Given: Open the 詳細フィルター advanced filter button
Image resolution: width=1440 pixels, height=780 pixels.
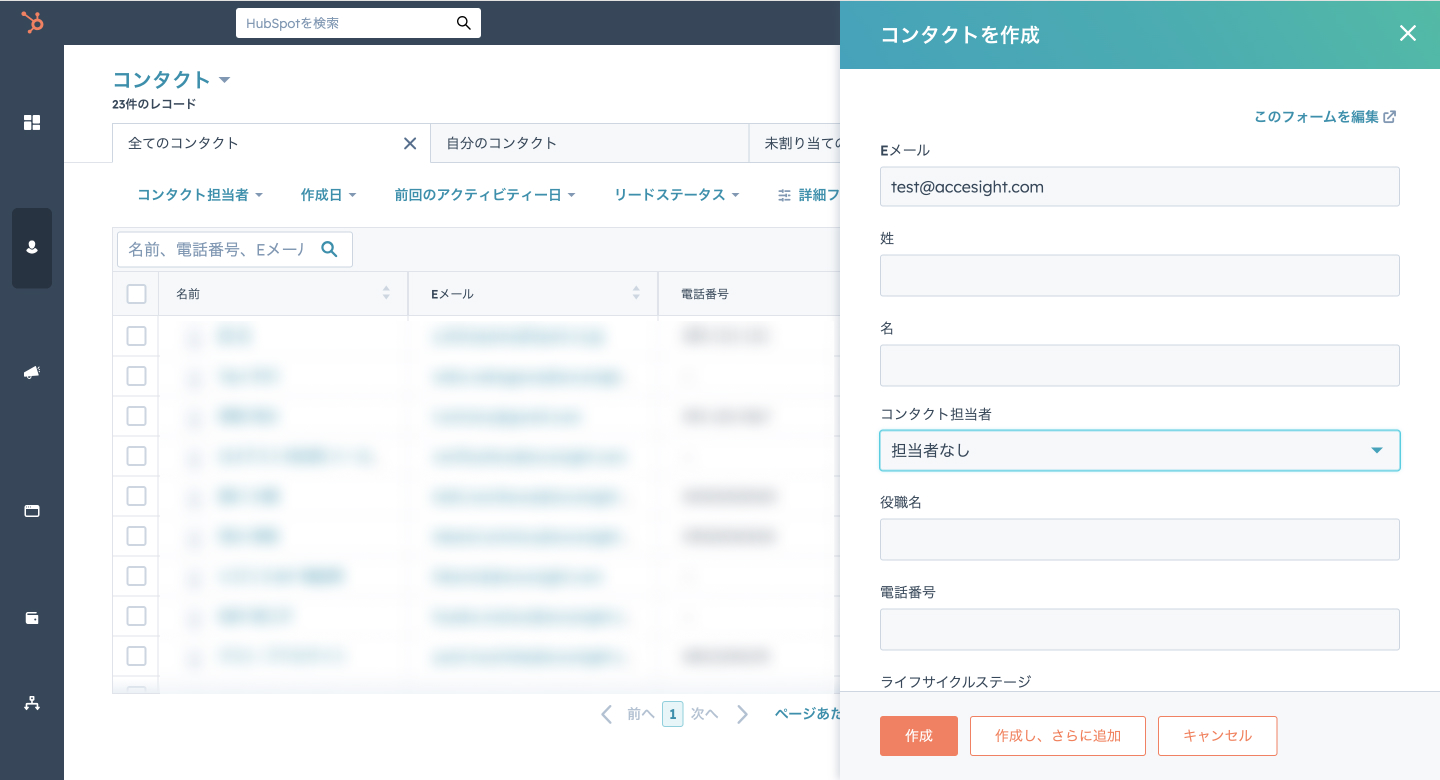Looking at the screenshot, I should click(x=808, y=195).
